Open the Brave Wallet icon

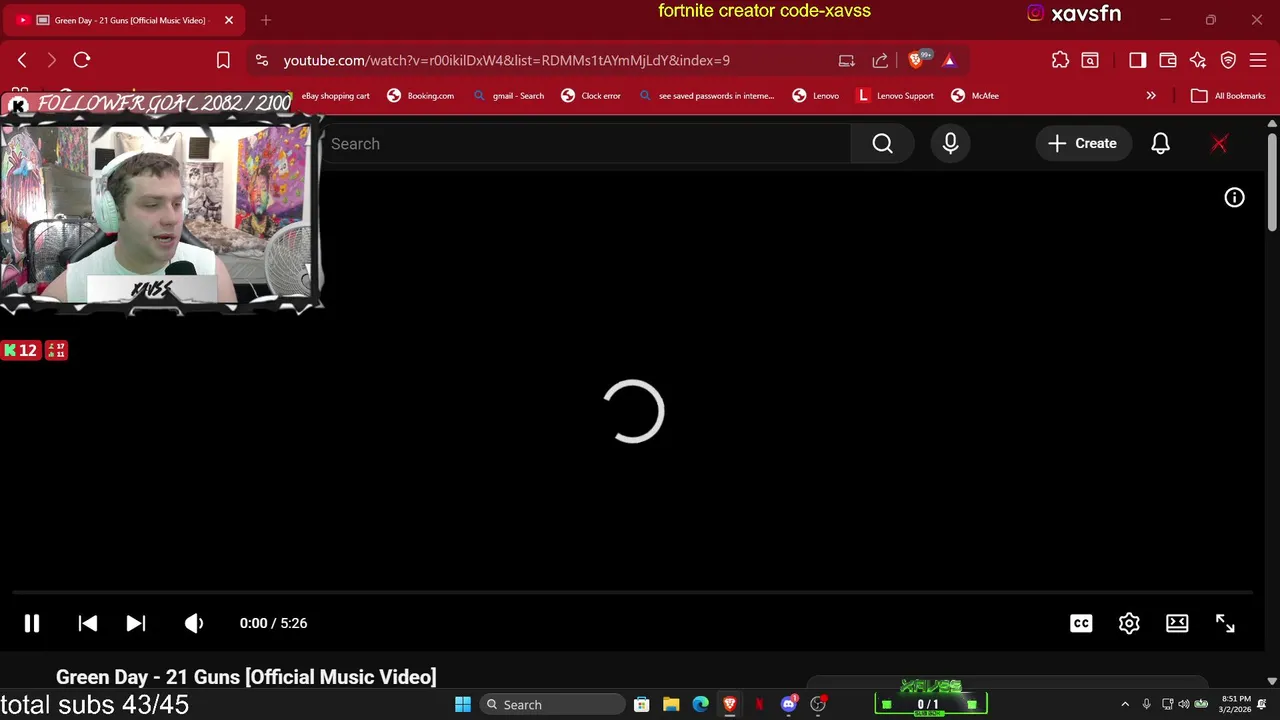tap(1167, 60)
